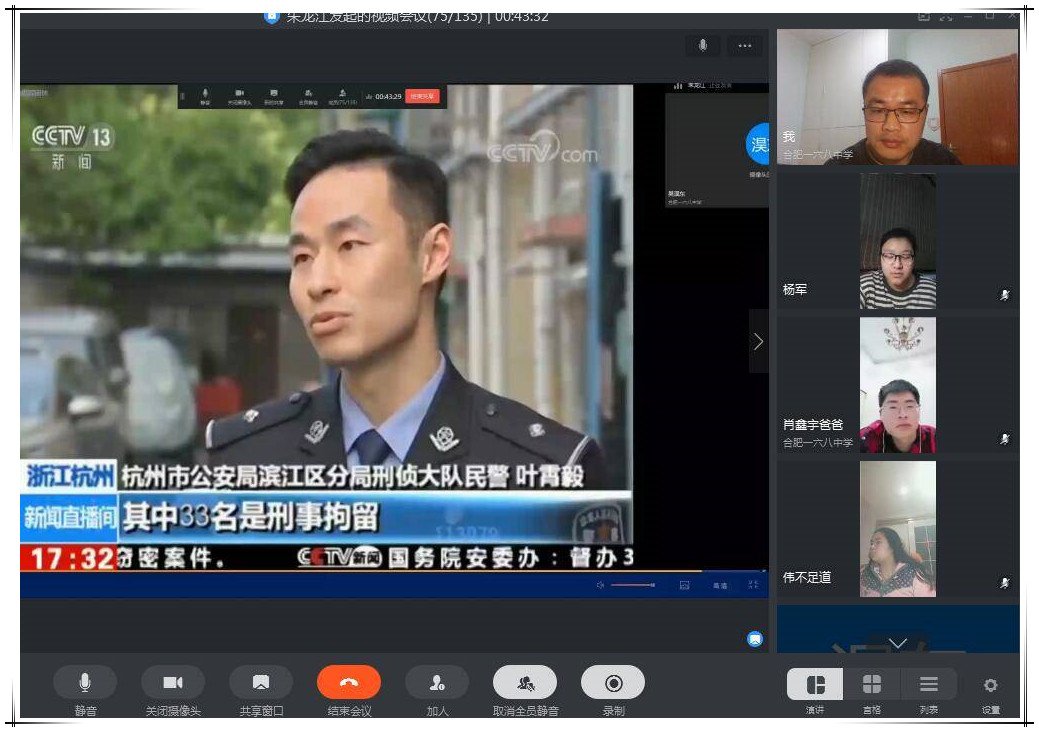Open screen sharing via 共享窗口 icon
Image resolution: width=1039 pixels, height=732 pixels.
pos(260,683)
